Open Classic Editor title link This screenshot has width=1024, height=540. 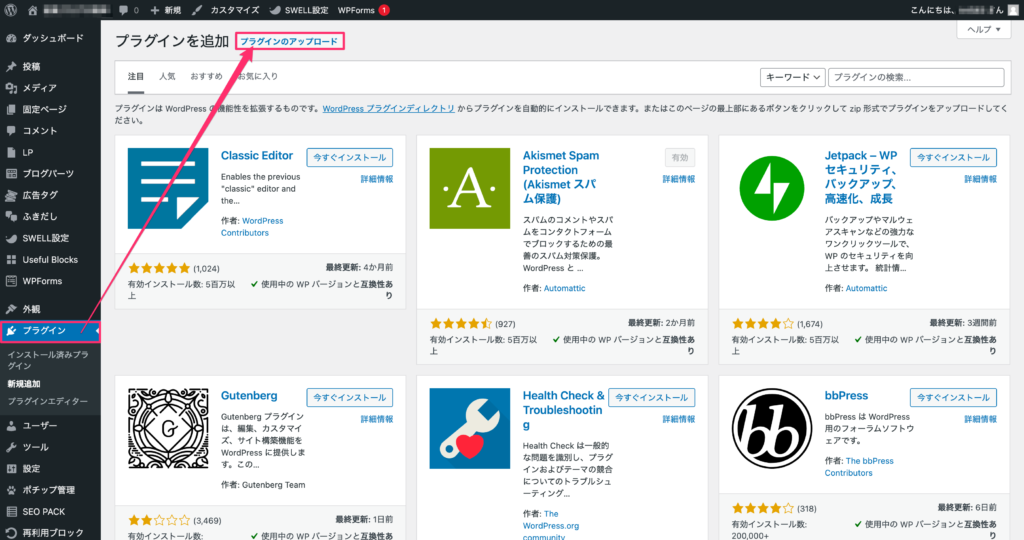click(257, 155)
